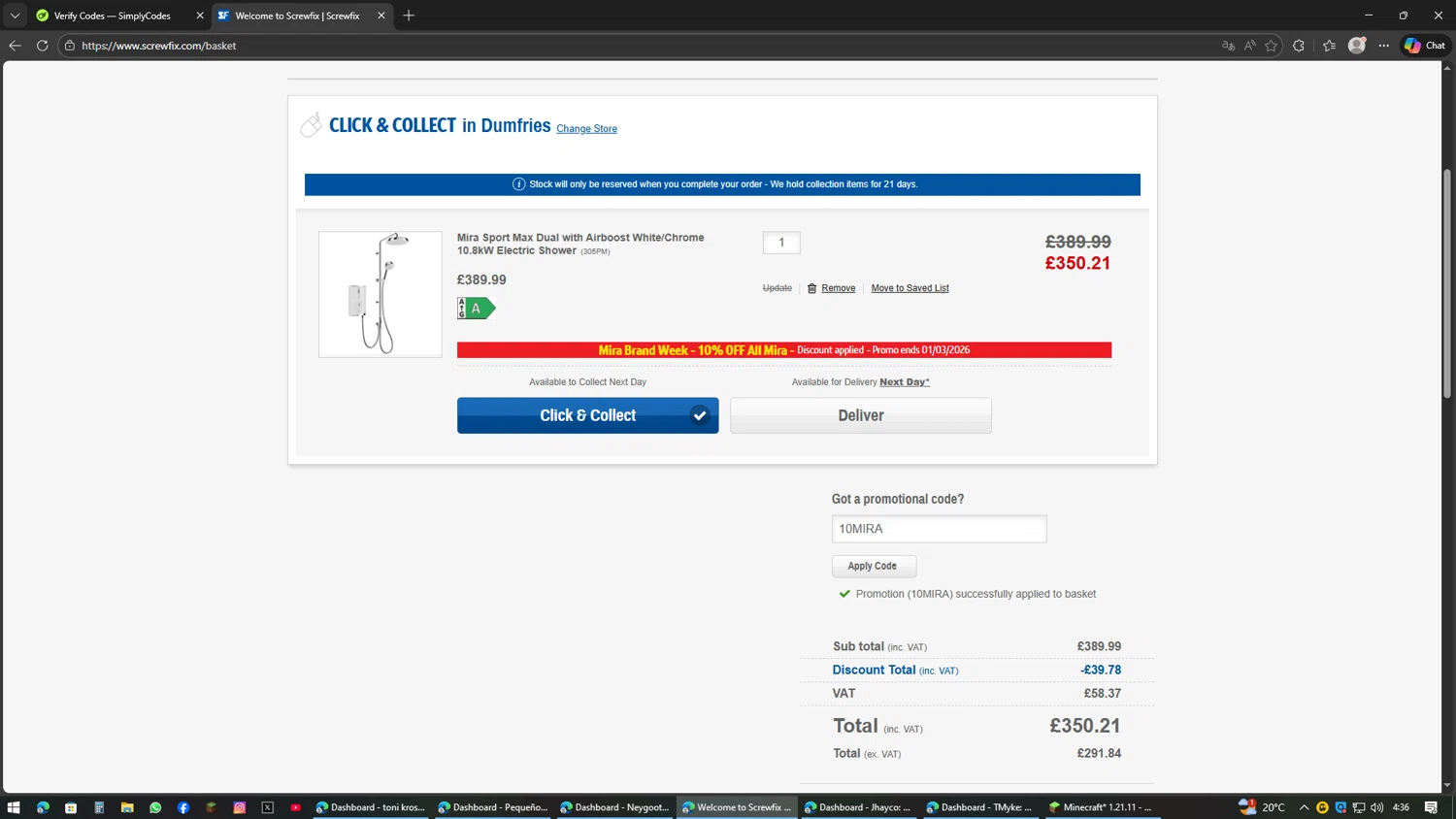Switch to Dashboard - TMyke taskbar window
1456x819 pixels.
[x=981, y=807]
